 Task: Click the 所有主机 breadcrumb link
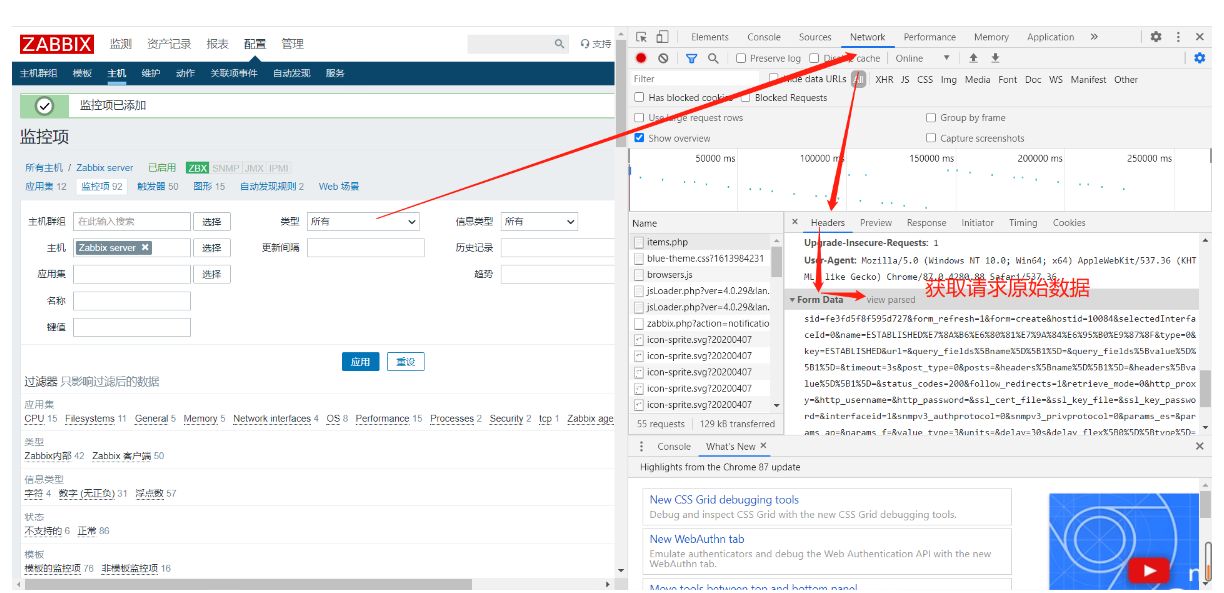[44, 168]
